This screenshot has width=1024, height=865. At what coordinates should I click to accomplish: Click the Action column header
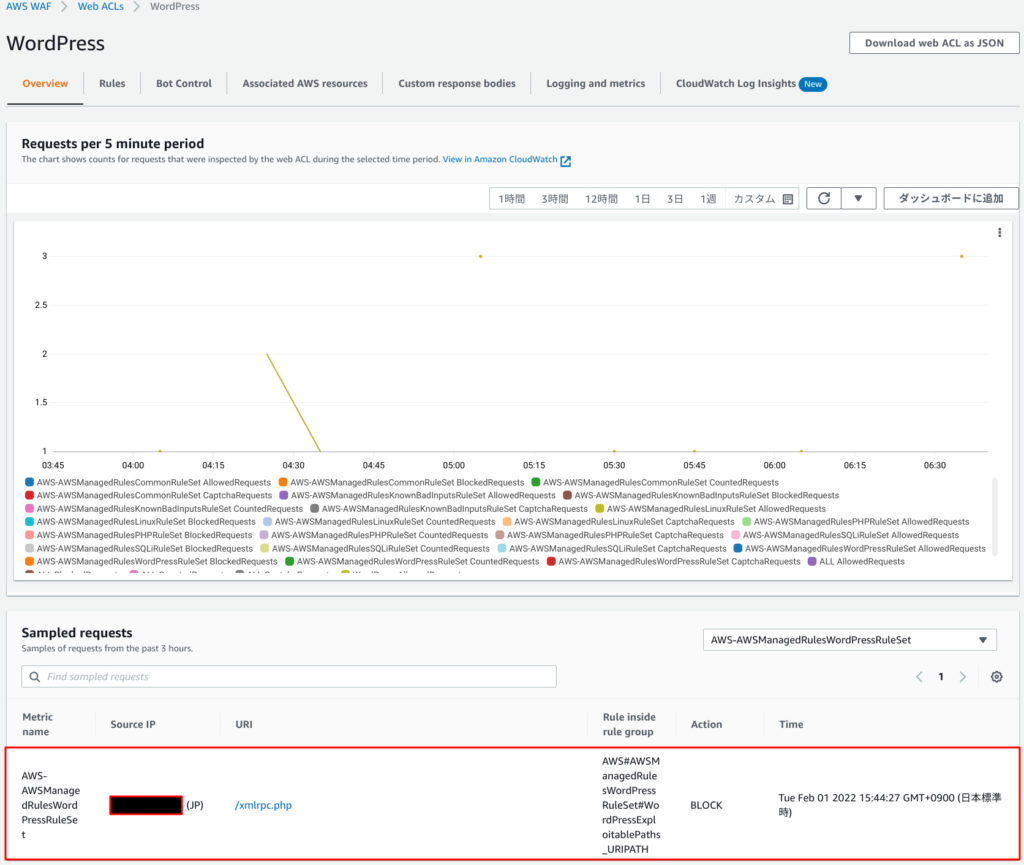(706, 725)
